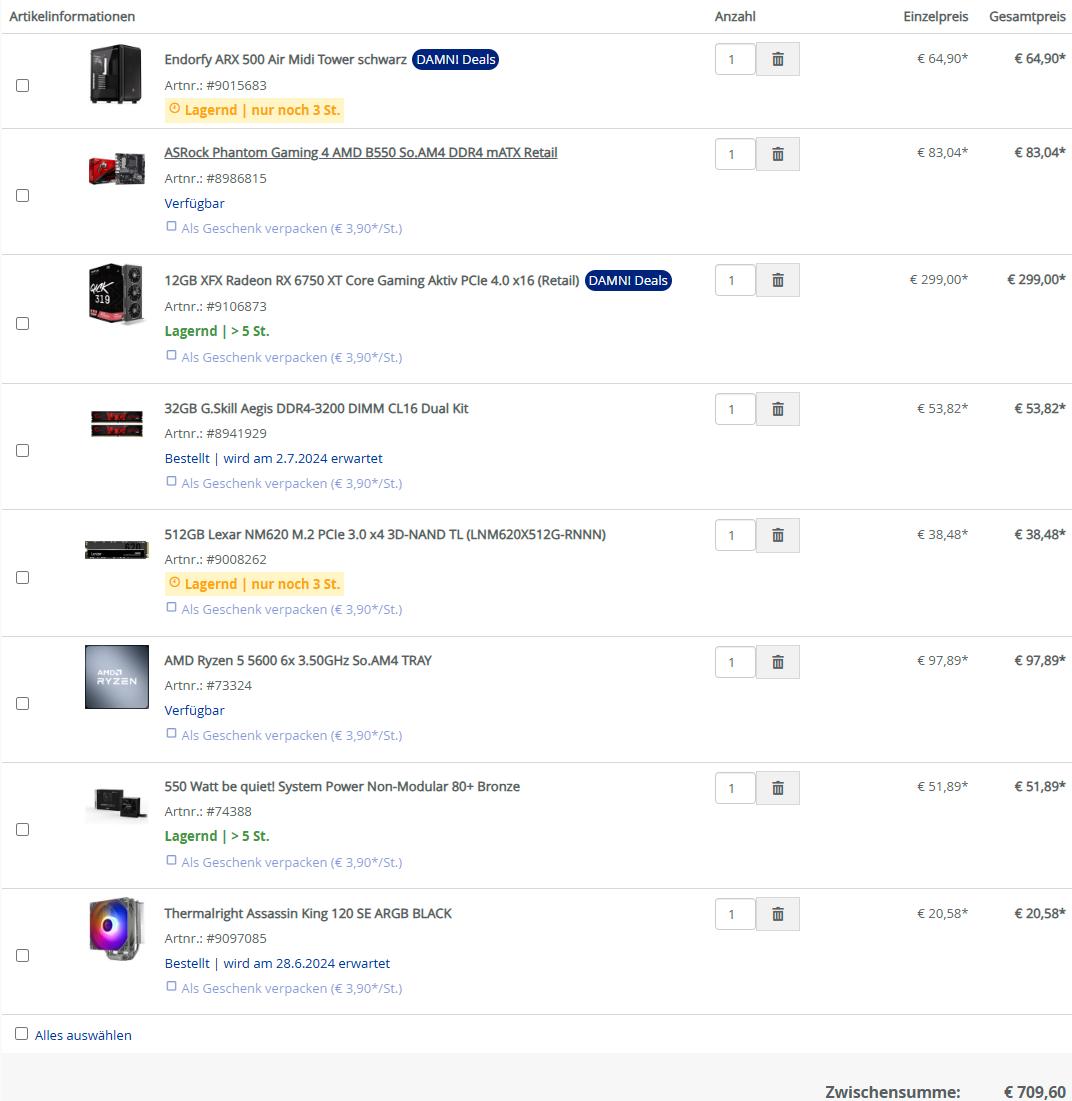Enable gift wrapping for XFX Radeon card

click(171, 355)
